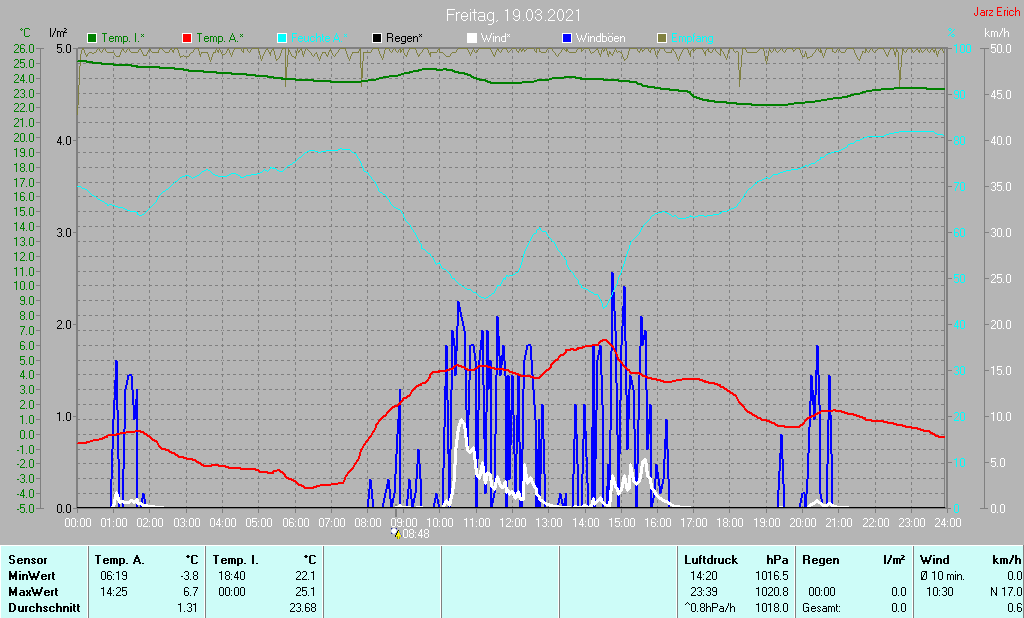Click the 'Luftdruck' header
Screen dimensions: 1024x618
click(711, 560)
